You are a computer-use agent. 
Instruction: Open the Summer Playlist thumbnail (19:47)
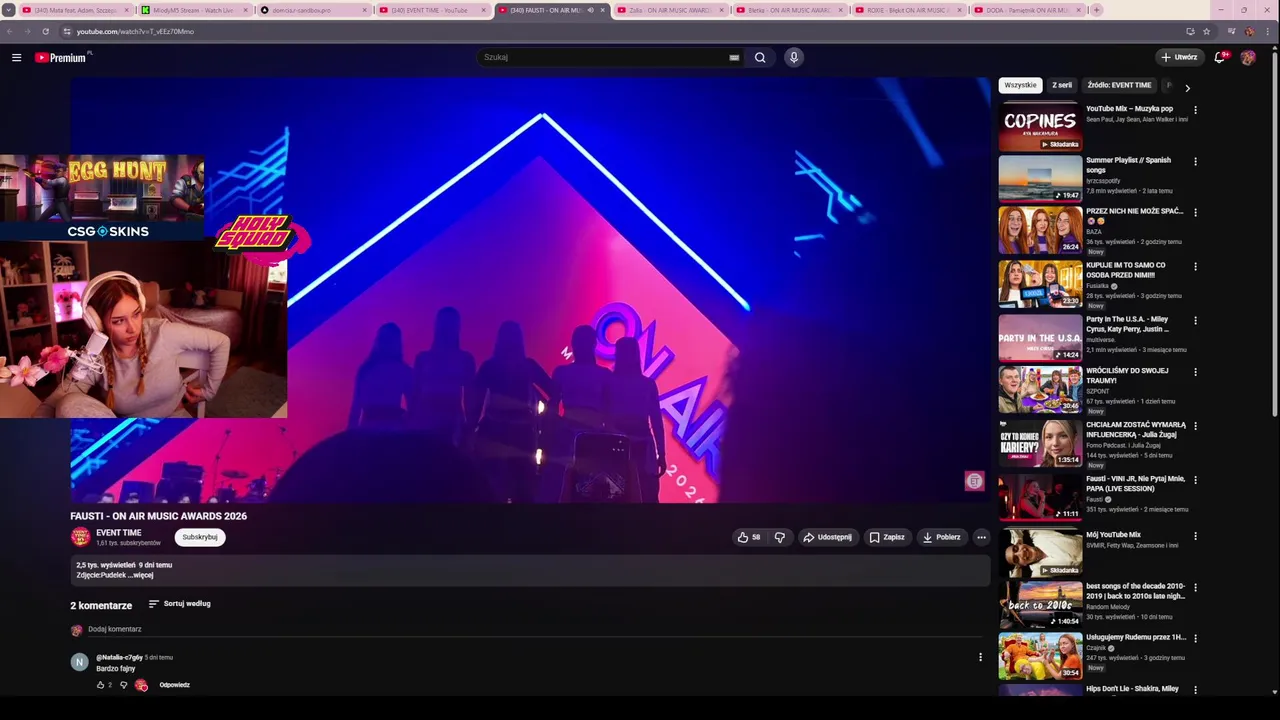tap(1040, 178)
